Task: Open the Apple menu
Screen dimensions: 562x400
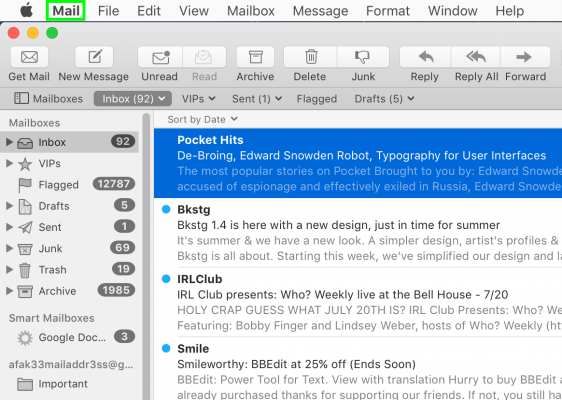Action: [x=26, y=11]
